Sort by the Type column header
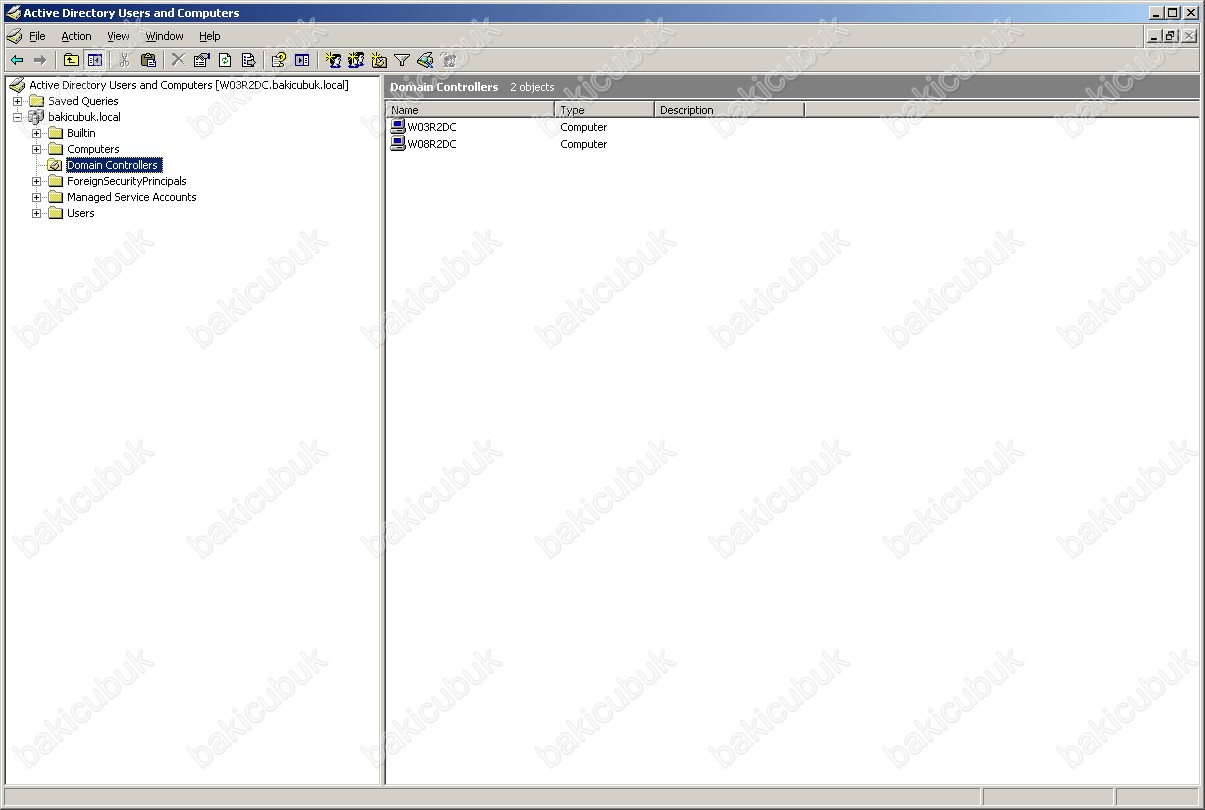This screenshot has height=810, width=1205. (605, 110)
